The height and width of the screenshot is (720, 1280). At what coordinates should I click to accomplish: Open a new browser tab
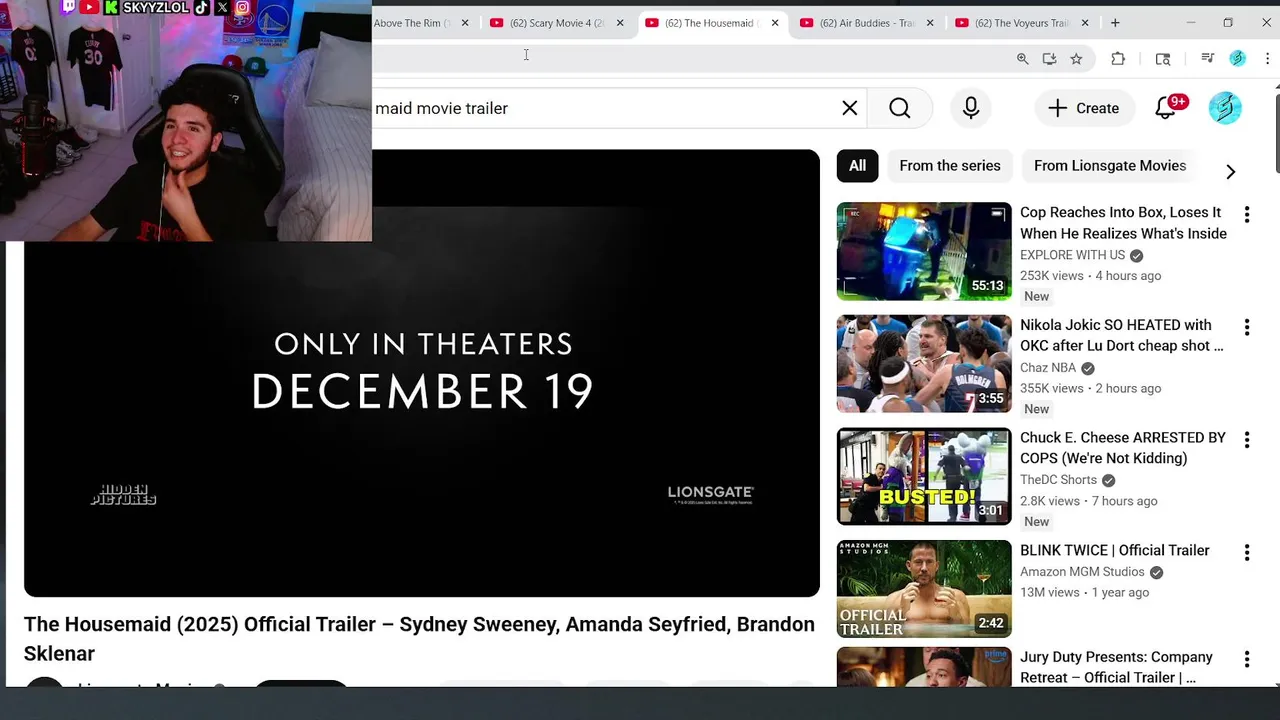tap(1115, 23)
